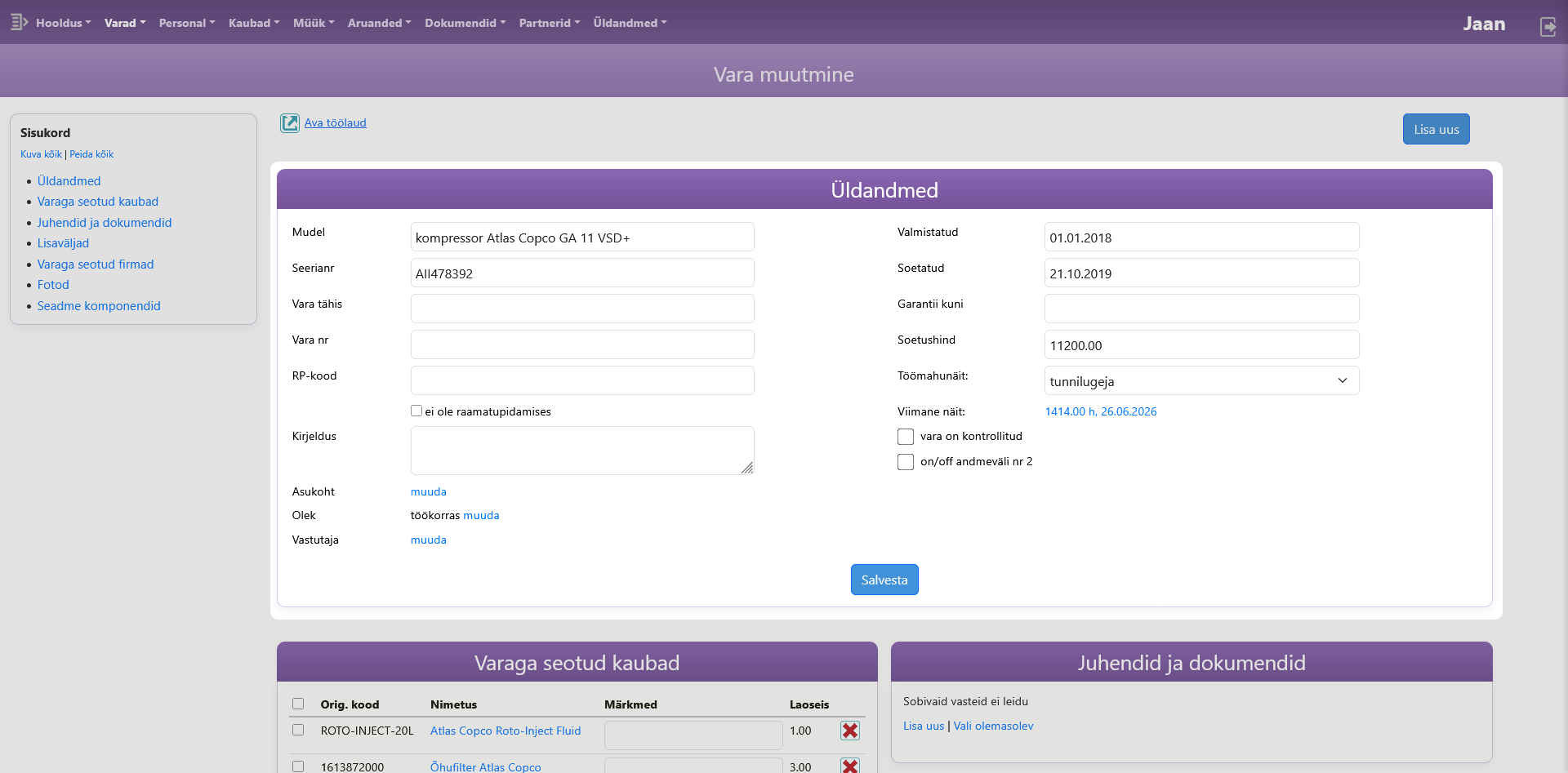The image size is (1568, 773).
Task: Jump to Lisaväljad section link
Action: [63, 243]
